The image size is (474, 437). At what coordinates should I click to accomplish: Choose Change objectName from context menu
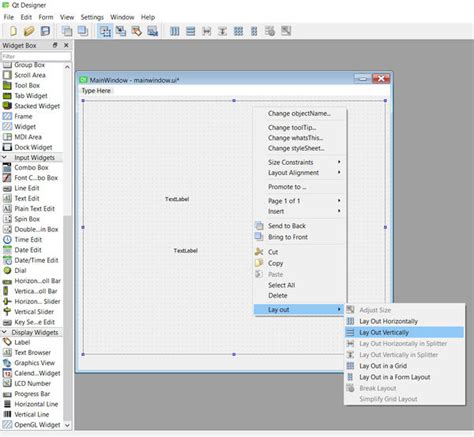tap(299, 114)
